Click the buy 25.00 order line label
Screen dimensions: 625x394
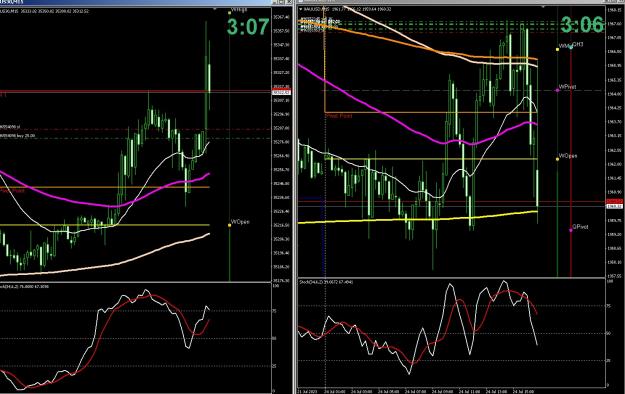click(x=18, y=136)
